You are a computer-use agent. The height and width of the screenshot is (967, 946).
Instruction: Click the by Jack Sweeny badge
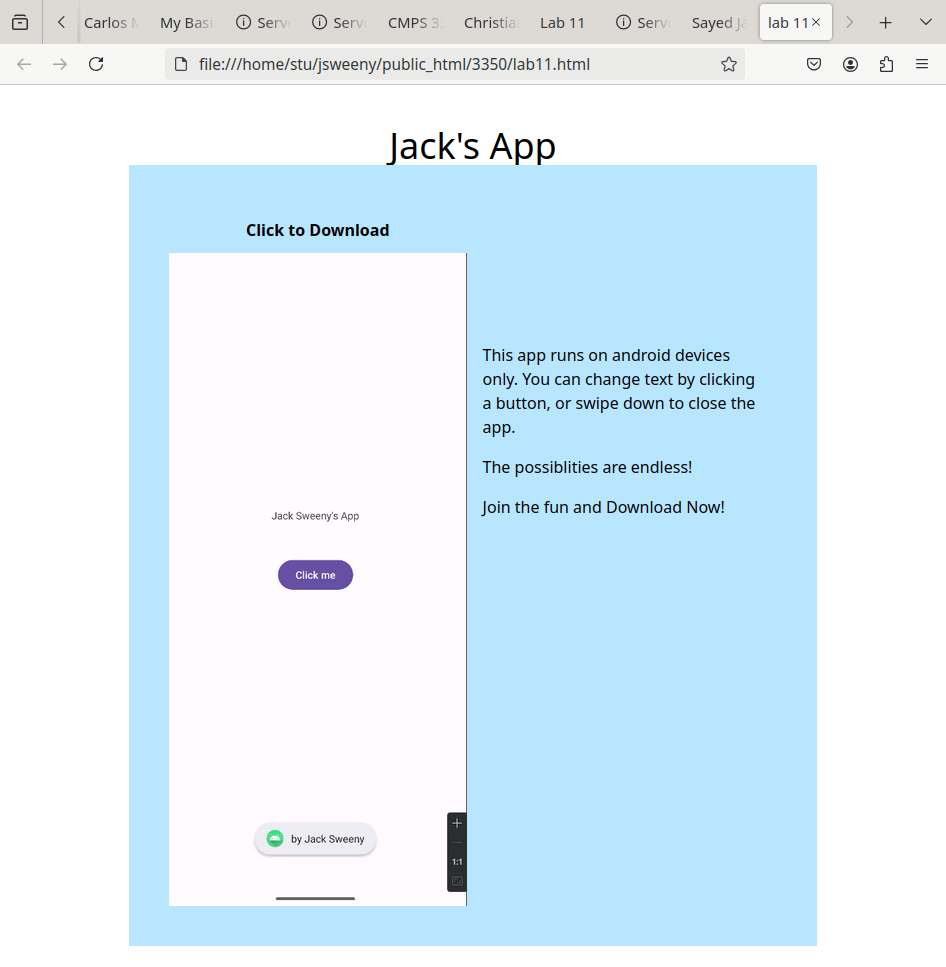pyautogui.click(x=315, y=839)
